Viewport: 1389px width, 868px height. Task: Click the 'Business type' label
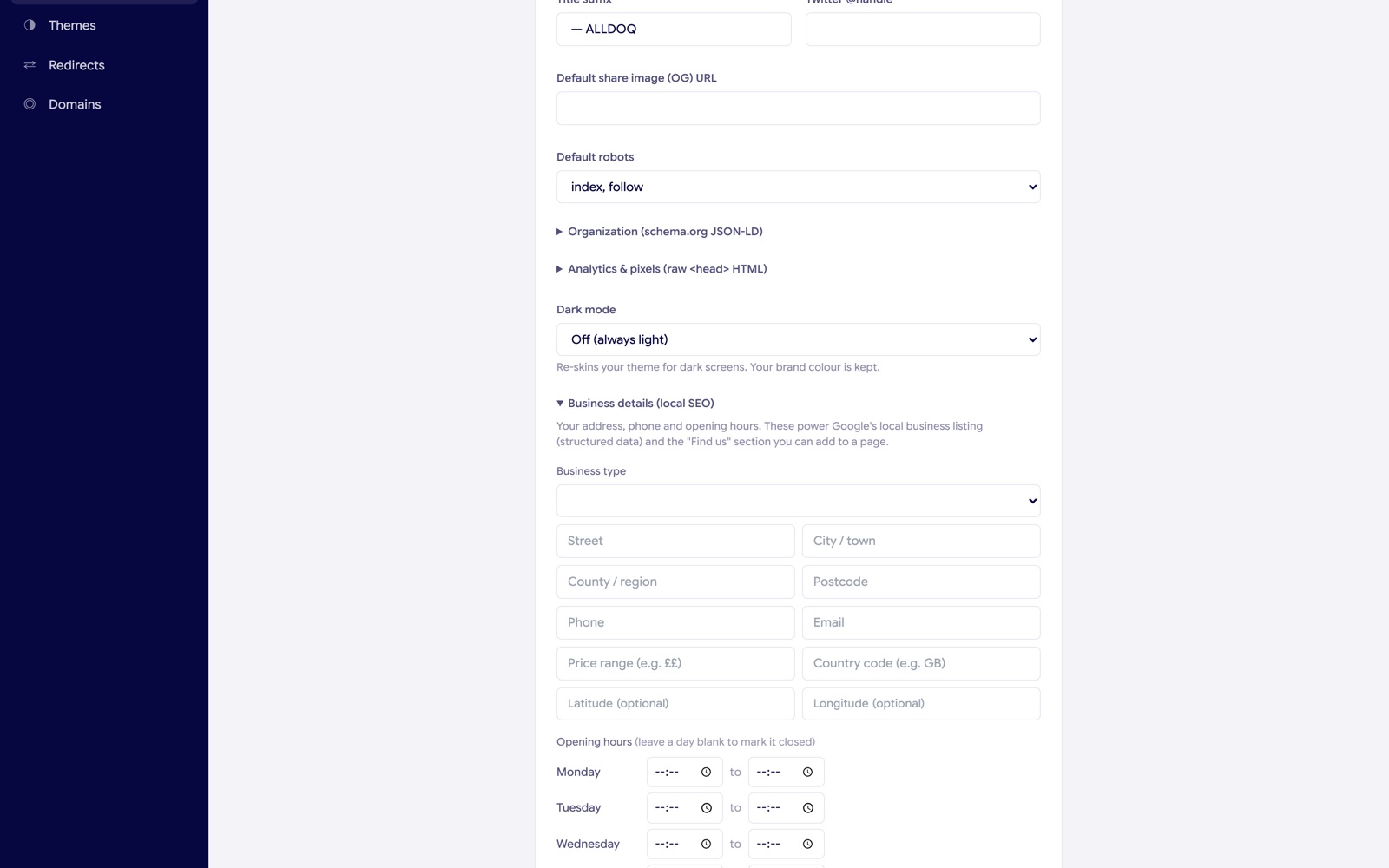tap(591, 471)
